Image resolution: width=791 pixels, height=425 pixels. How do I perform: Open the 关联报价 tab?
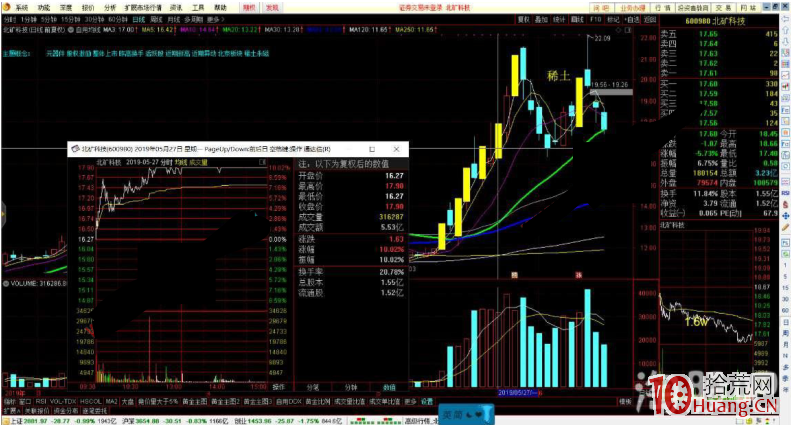point(37,411)
